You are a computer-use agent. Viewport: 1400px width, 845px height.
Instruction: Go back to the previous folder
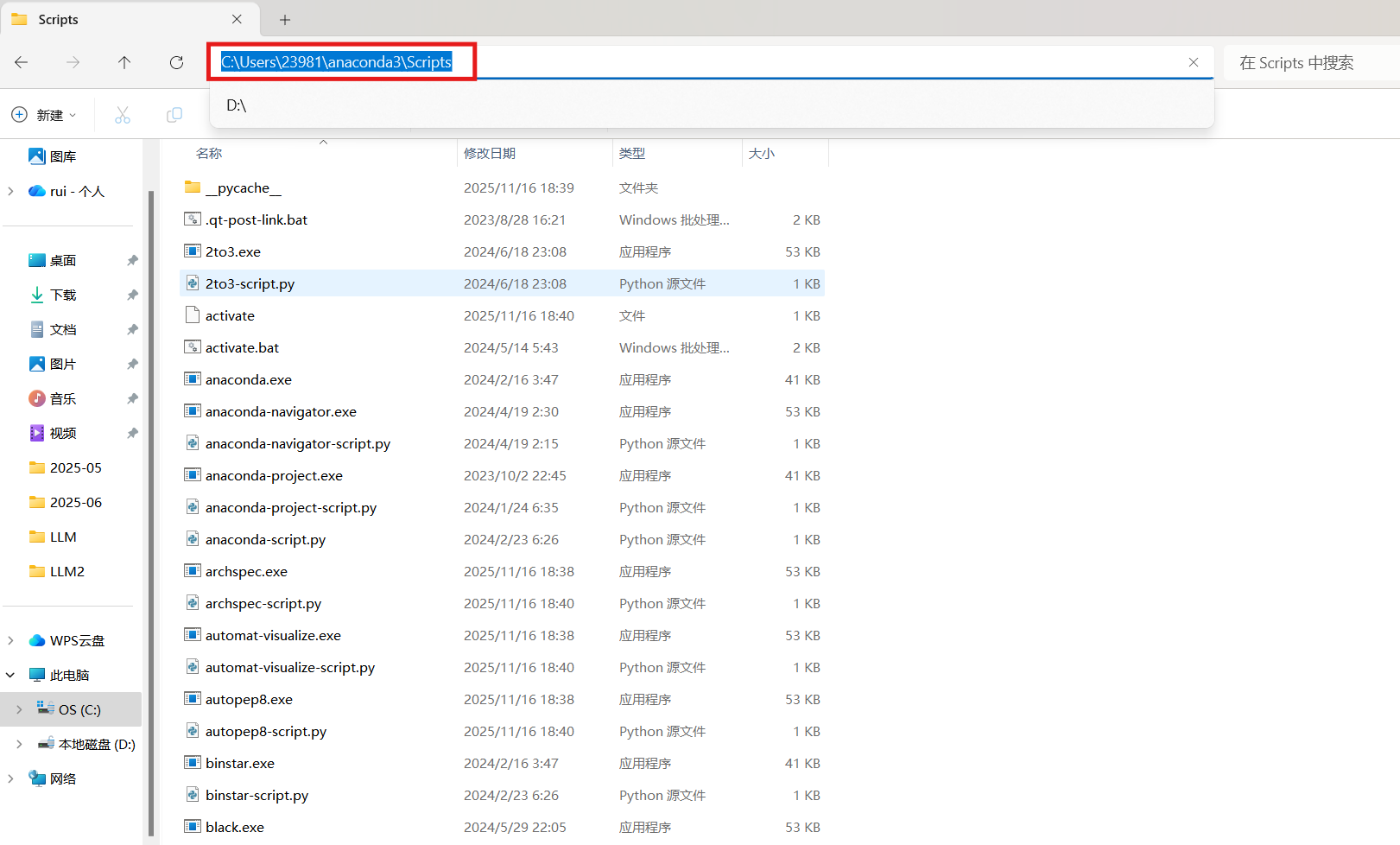(x=22, y=62)
